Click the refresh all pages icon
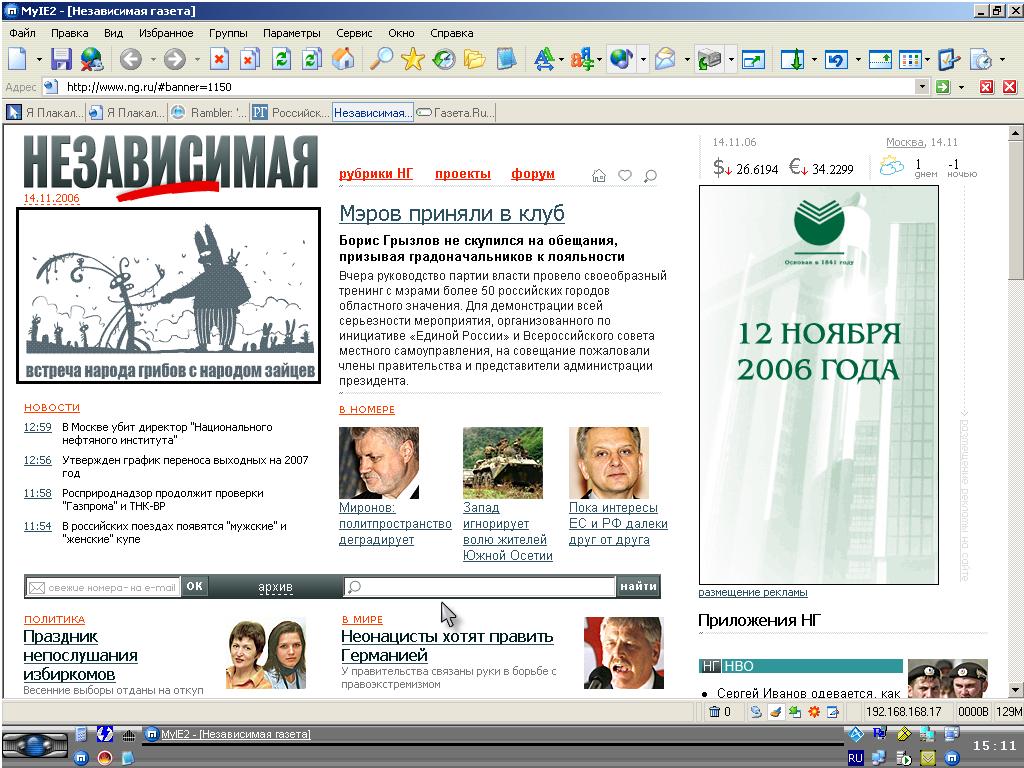Image resolution: width=1024 pixels, height=768 pixels. tap(312, 59)
